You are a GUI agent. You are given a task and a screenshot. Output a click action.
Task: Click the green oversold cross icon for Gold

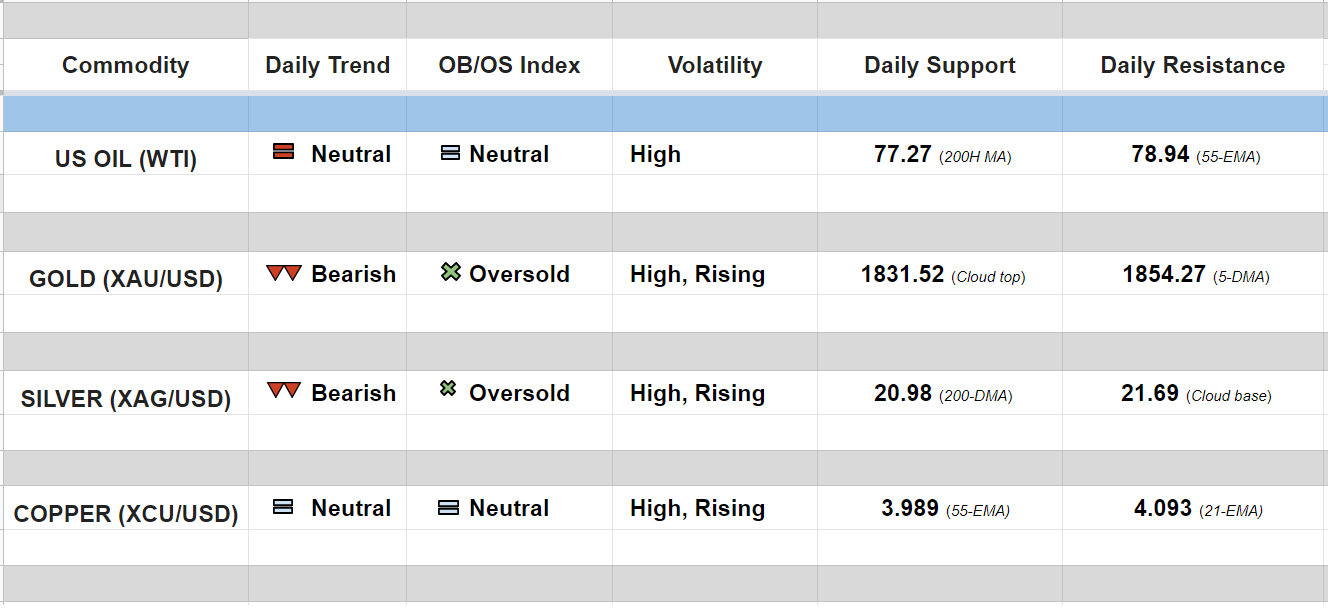click(450, 272)
